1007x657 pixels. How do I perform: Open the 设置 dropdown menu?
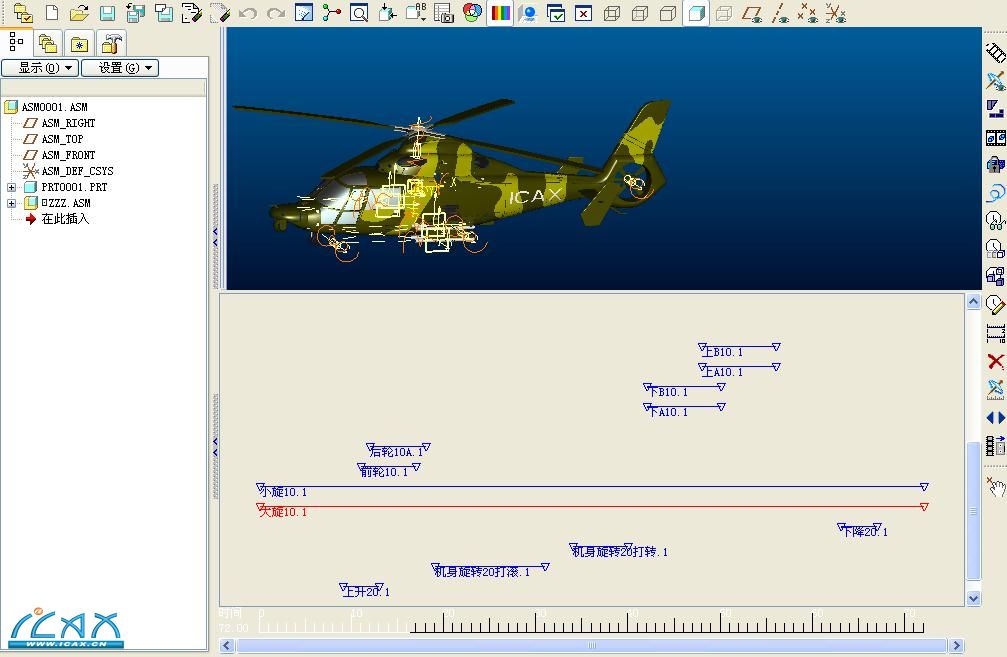119,68
